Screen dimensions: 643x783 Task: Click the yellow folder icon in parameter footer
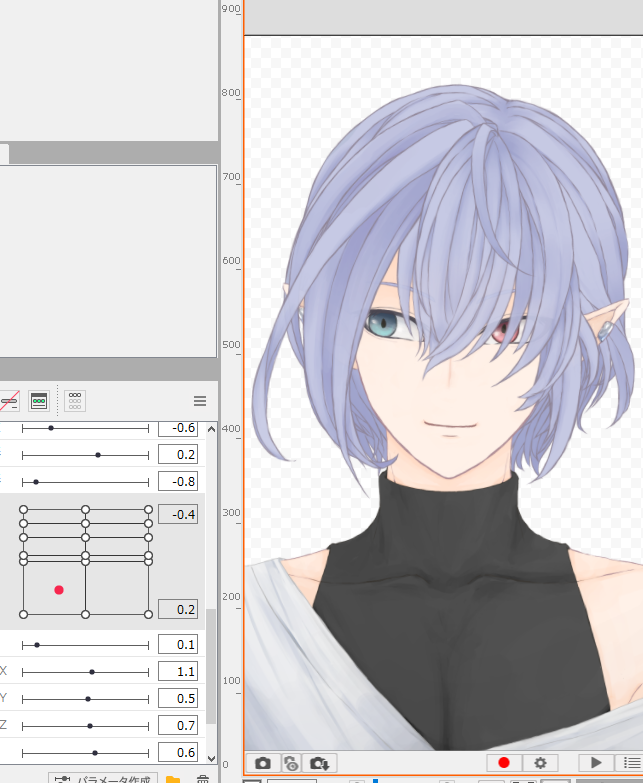[x=173, y=779]
